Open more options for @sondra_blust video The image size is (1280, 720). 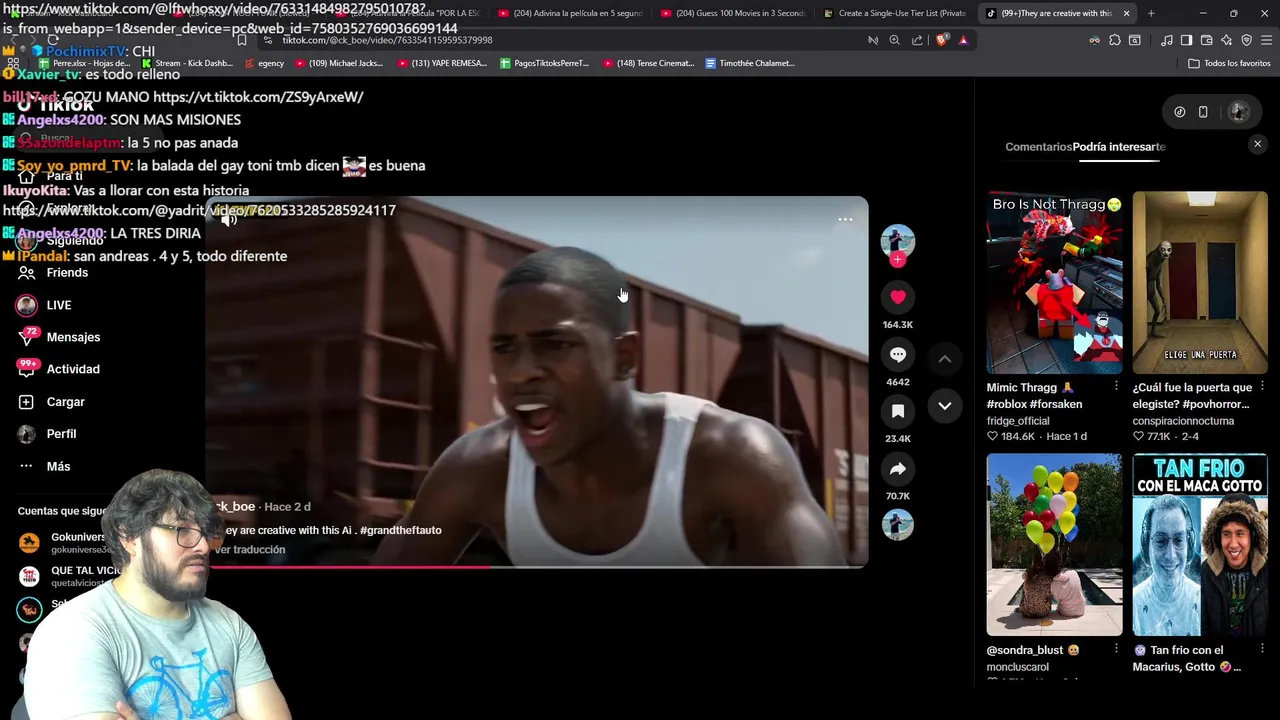coord(1116,649)
